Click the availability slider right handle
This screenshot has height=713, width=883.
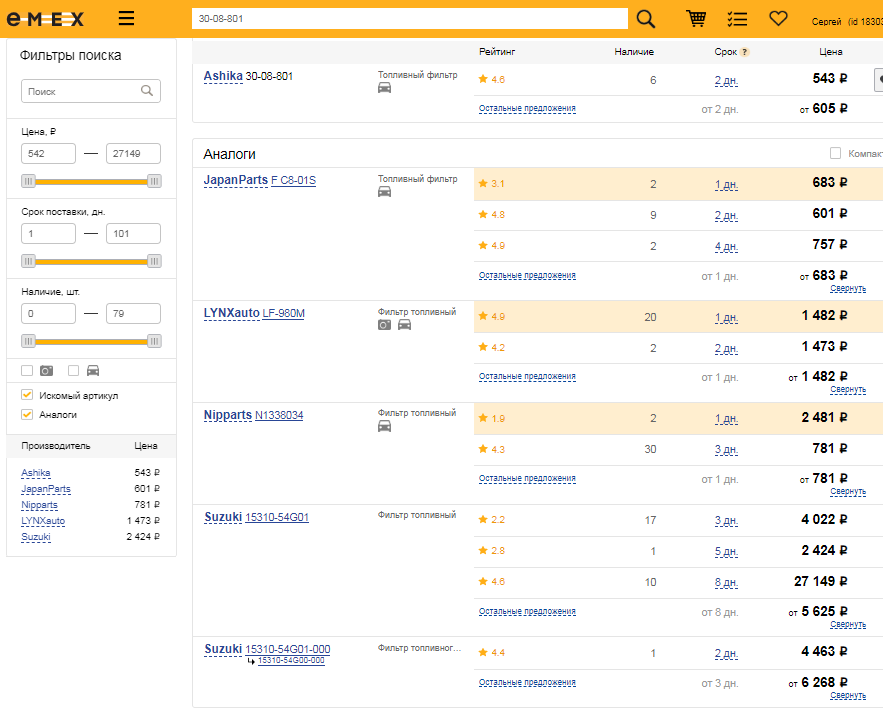(154, 341)
